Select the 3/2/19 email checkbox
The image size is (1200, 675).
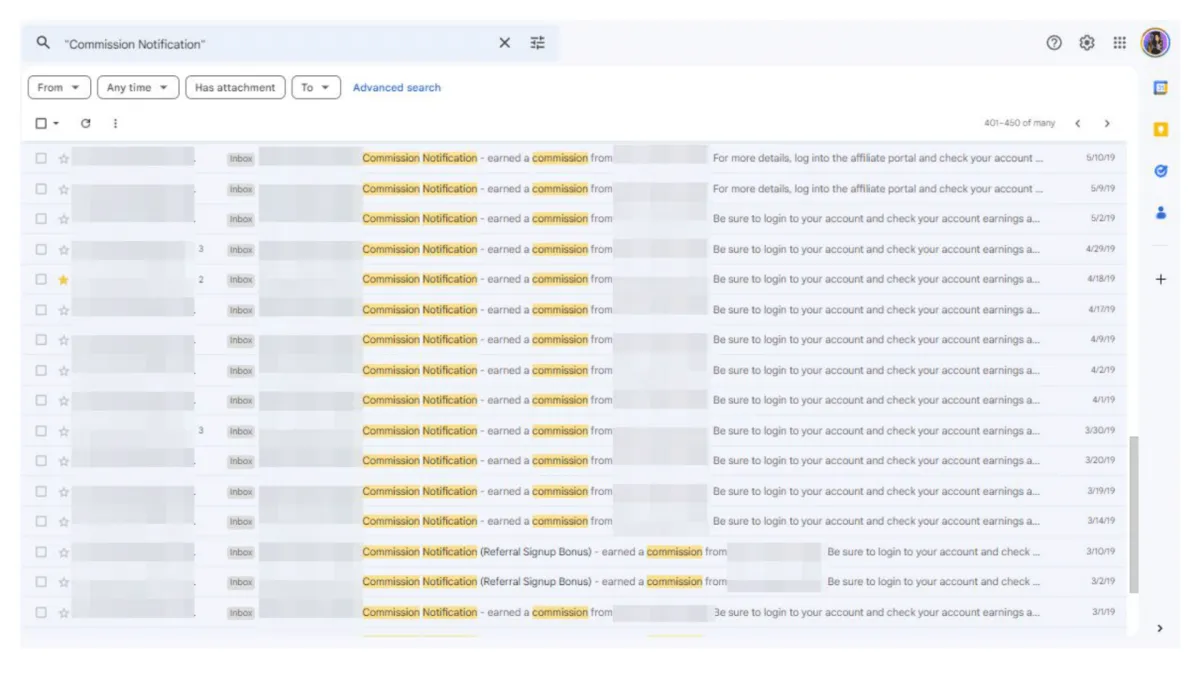pyautogui.click(x=41, y=582)
